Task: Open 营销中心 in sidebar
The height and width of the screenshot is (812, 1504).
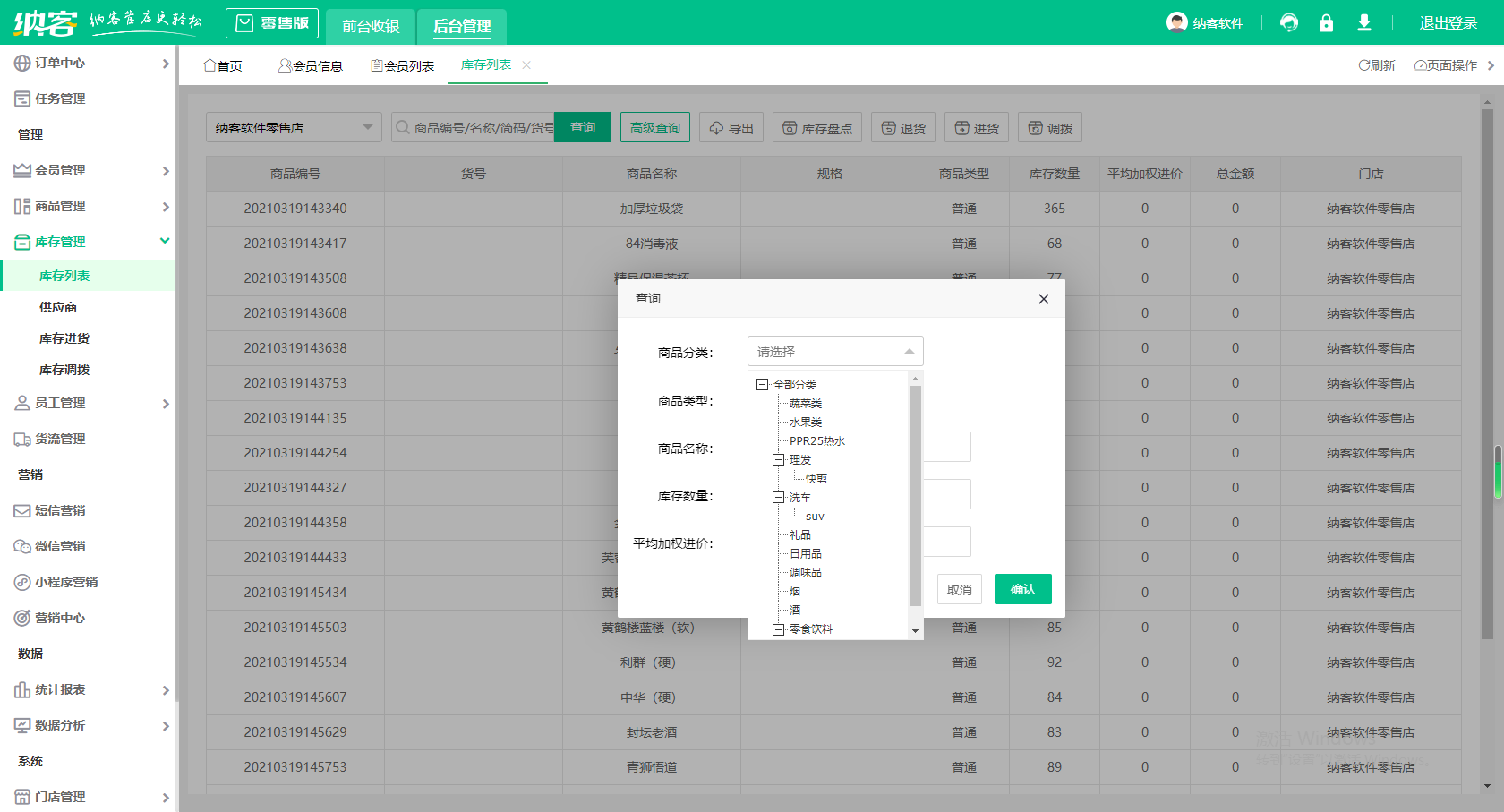Action: point(60,618)
